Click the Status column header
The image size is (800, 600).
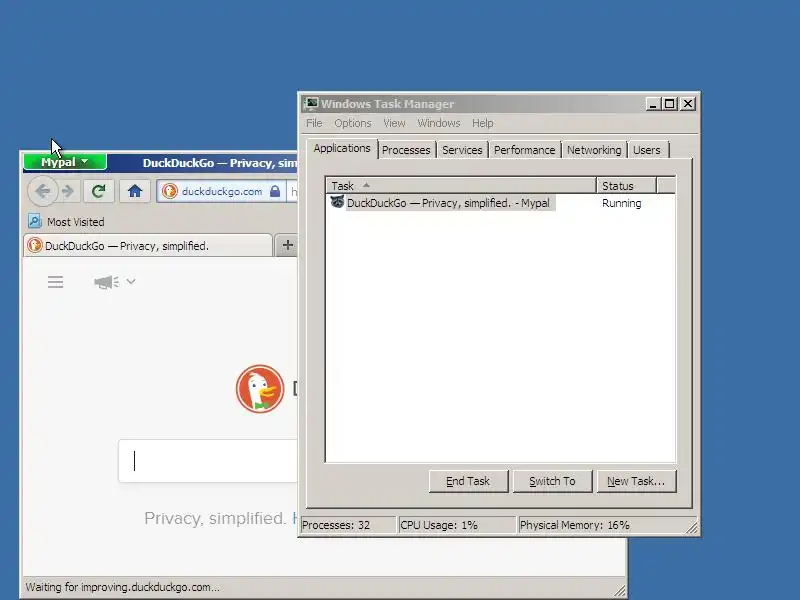(x=627, y=186)
